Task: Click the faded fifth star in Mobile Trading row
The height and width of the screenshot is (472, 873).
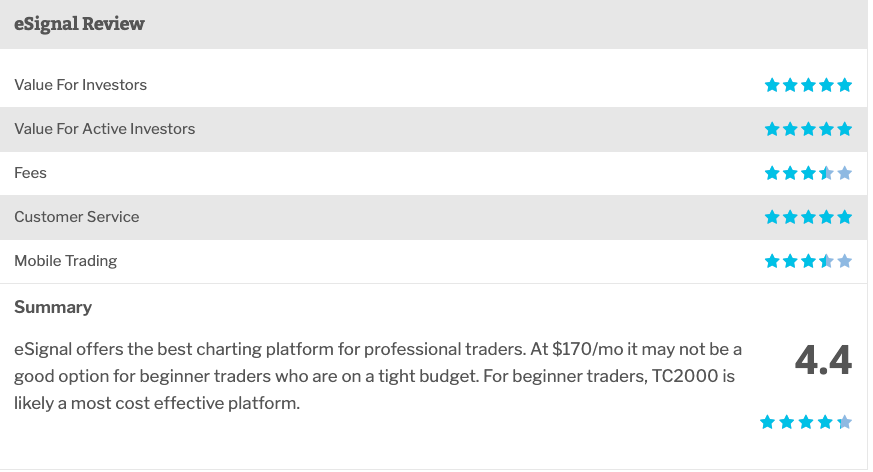Action: (x=845, y=261)
